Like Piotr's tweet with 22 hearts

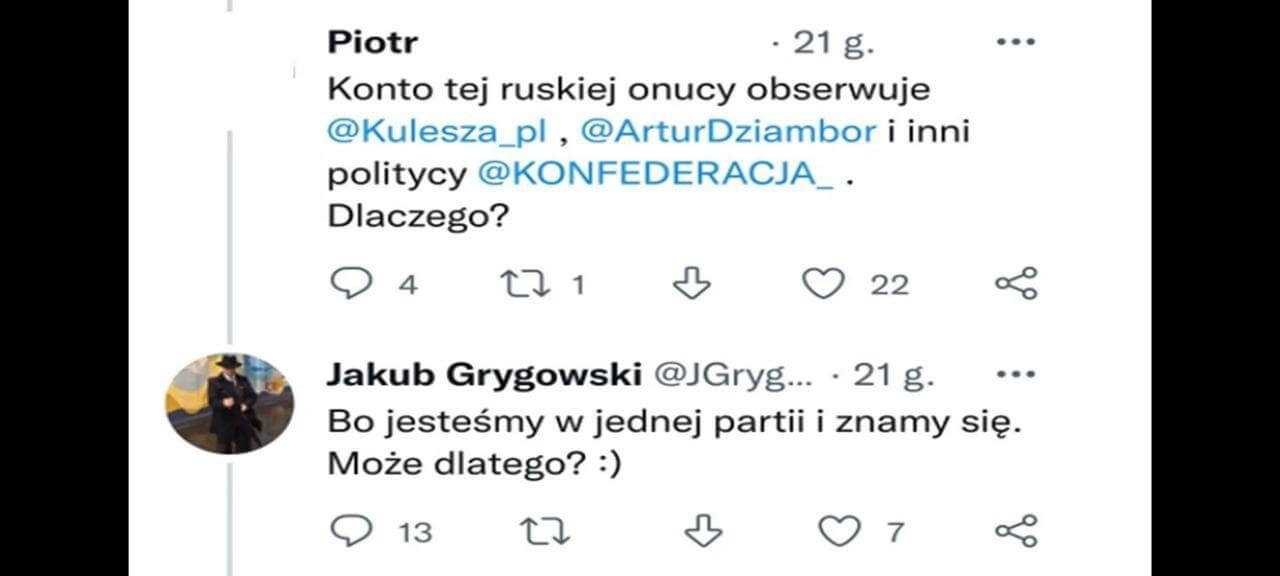pyautogui.click(x=824, y=285)
